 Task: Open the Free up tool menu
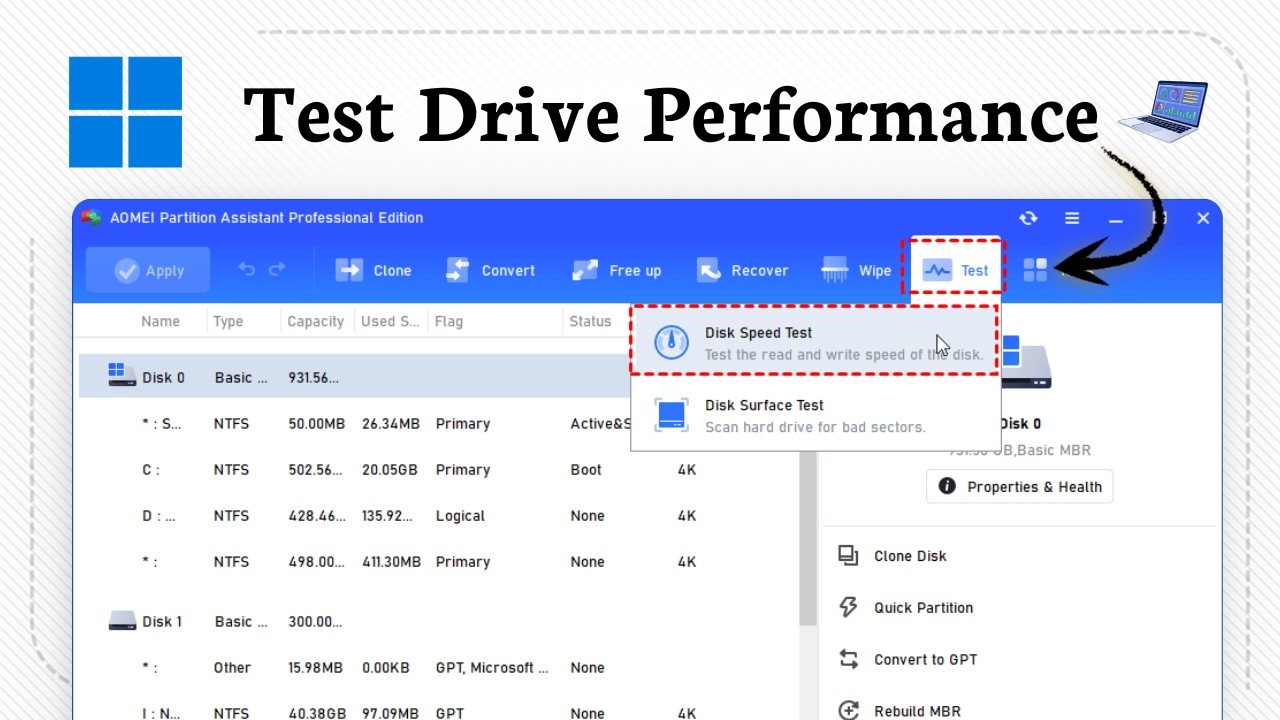(x=616, y=270)
